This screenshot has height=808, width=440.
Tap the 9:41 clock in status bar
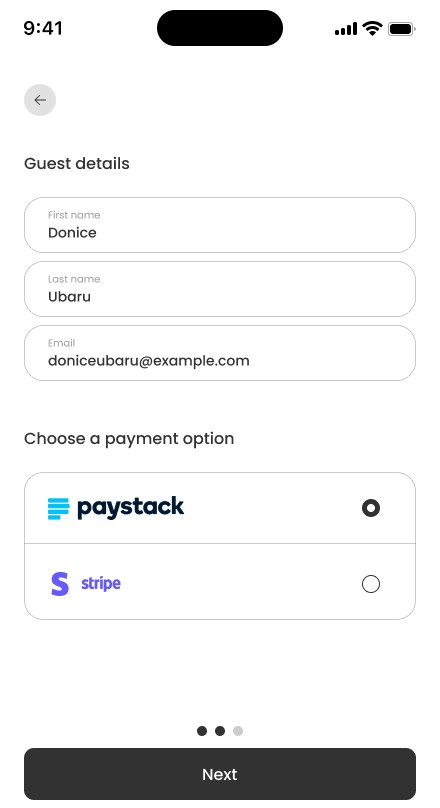(43, 28)
